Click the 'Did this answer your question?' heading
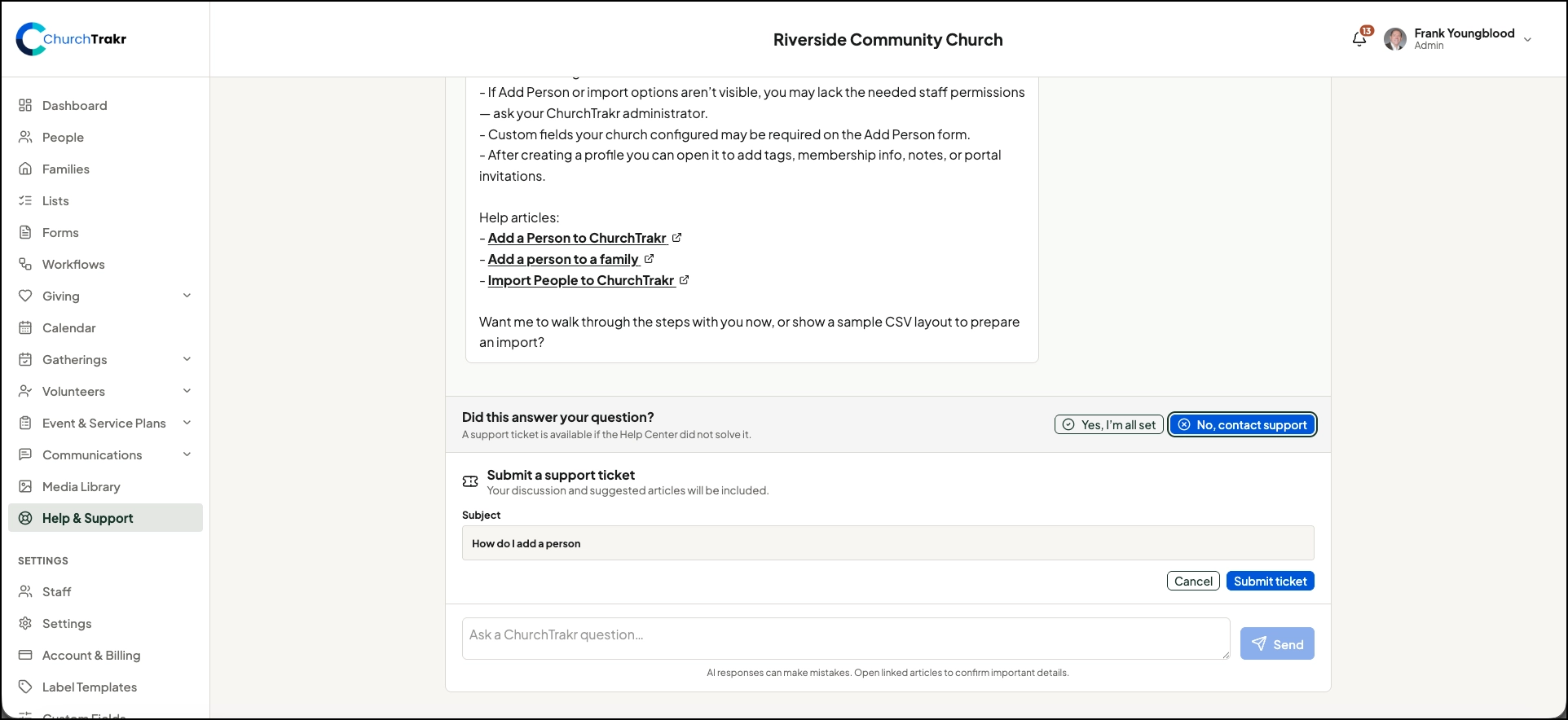Image resolution: width=1568 pixels, height=720 pixels. pyautogui.click(x=558, y=417)
